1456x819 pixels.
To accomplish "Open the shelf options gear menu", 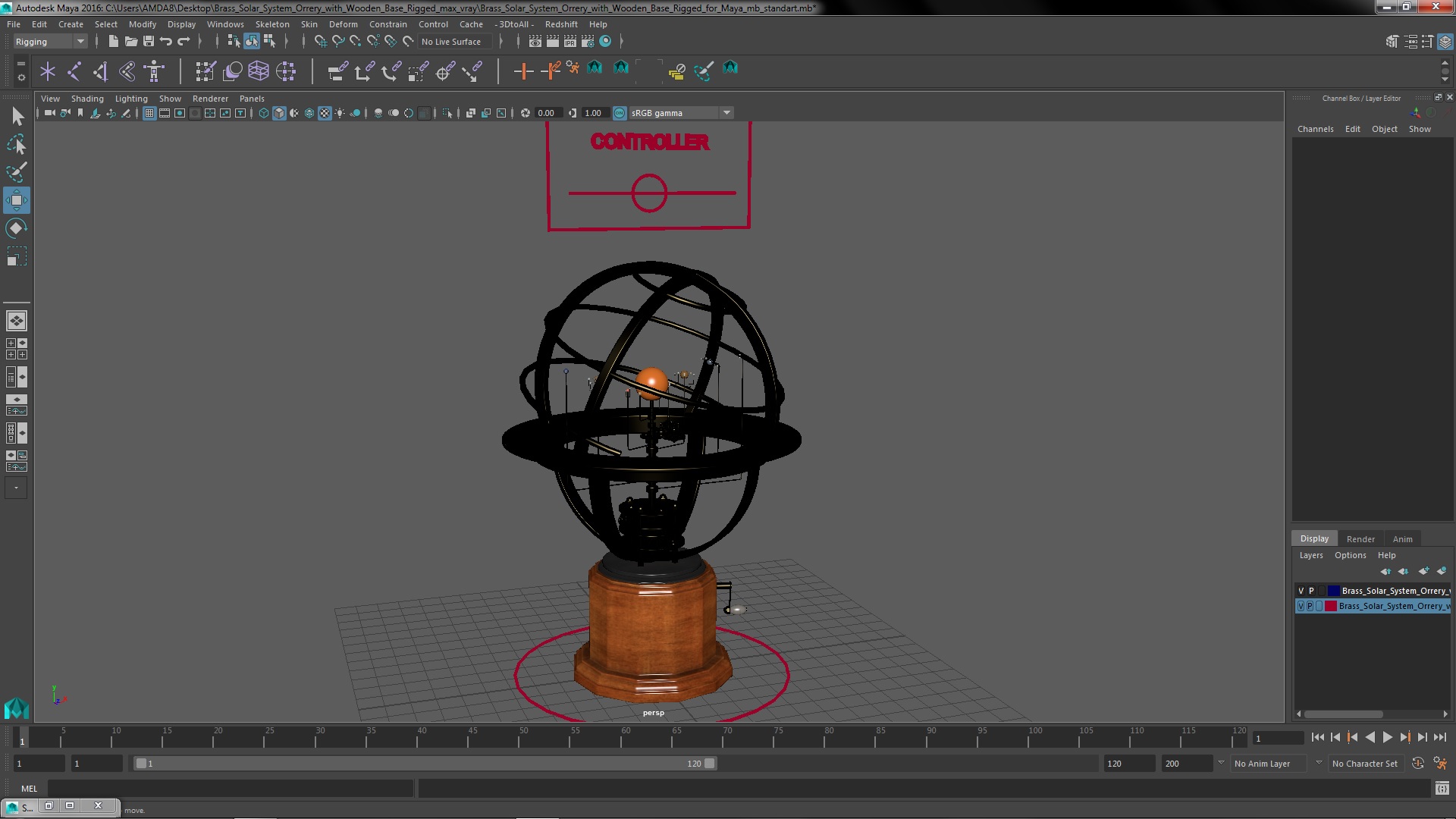I will tap(21, 77).
